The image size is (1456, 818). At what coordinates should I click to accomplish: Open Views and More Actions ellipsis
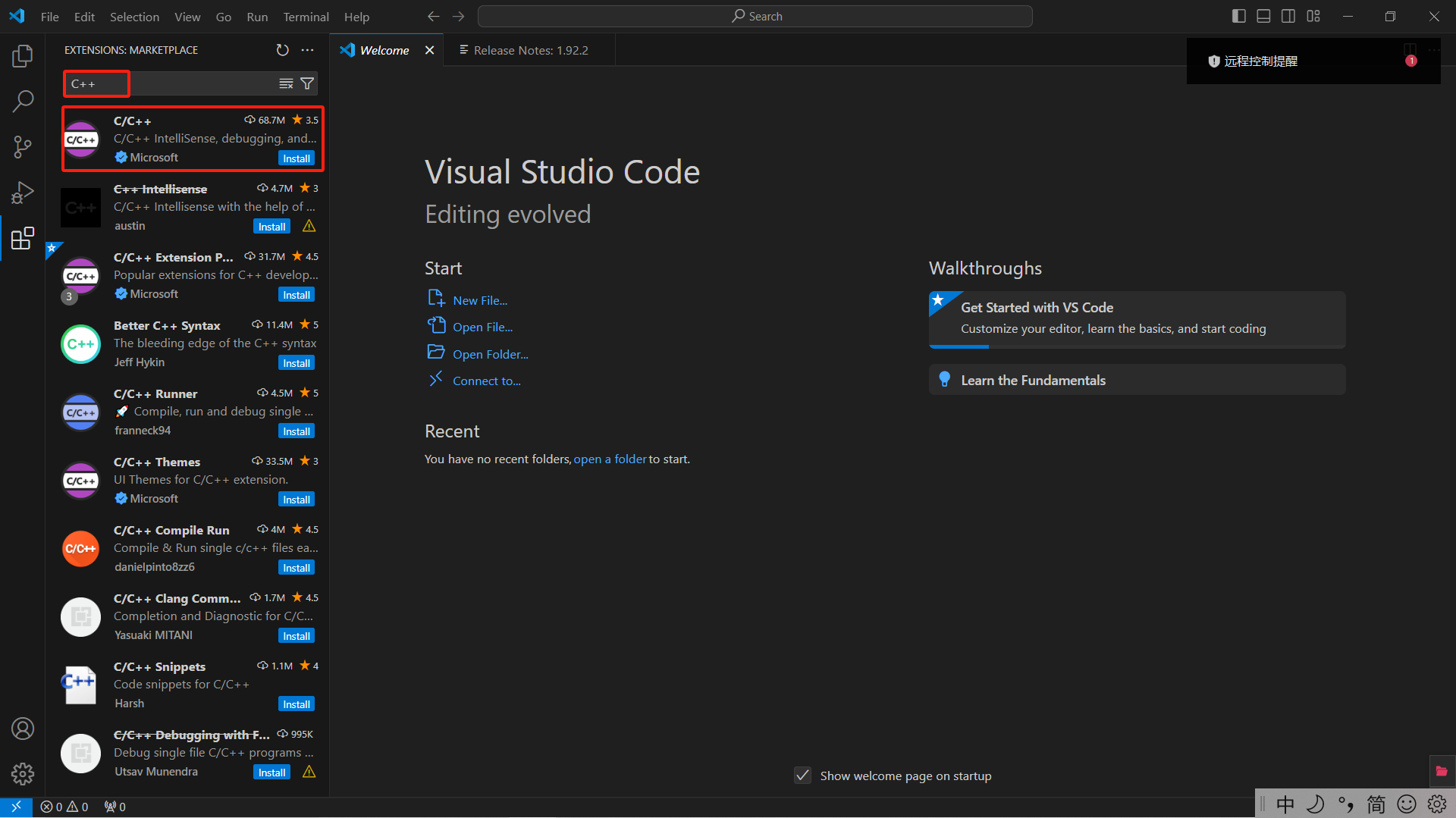[307, 50]
